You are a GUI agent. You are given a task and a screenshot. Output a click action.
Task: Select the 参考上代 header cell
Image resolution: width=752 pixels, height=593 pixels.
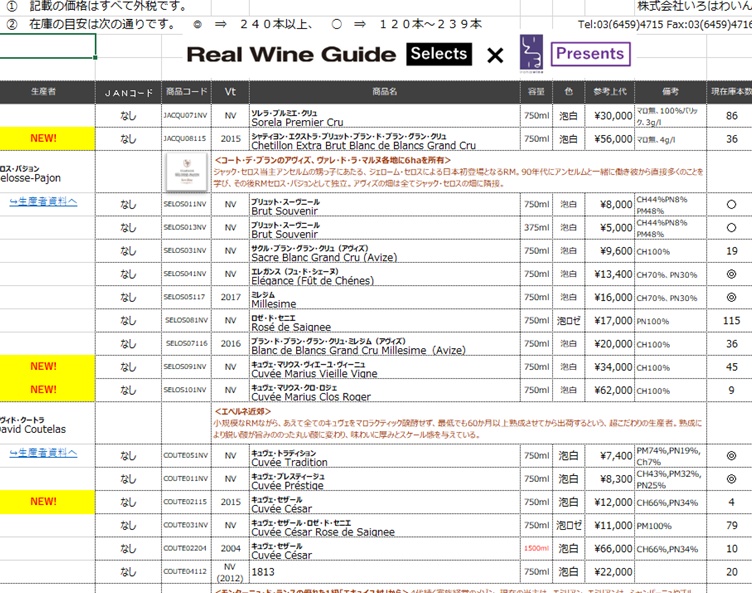pos(610,92)
